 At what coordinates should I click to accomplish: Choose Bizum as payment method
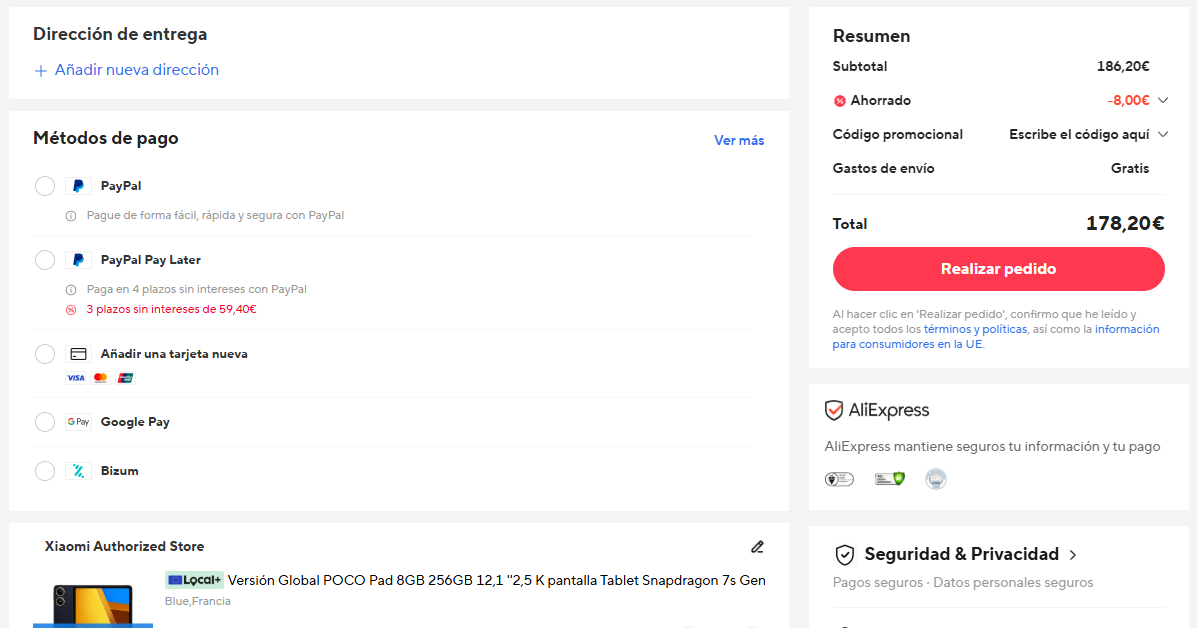click(45, 471)
